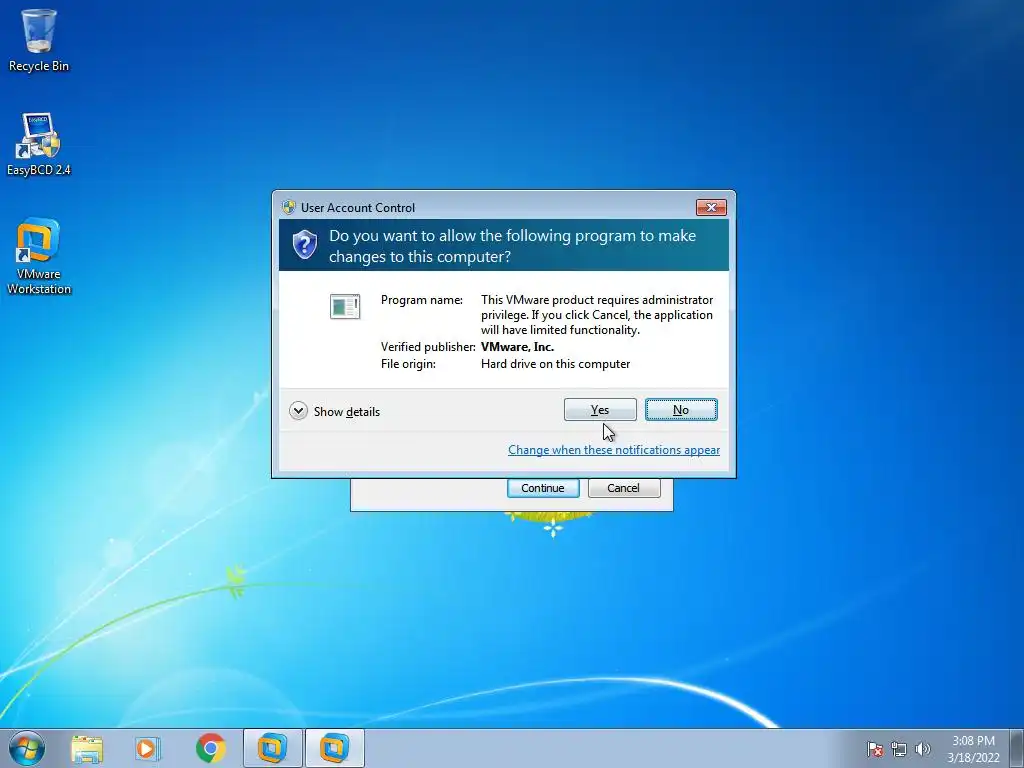
Task: Switch to first VMware taskbar window
Action: click(x=272, y=748)
